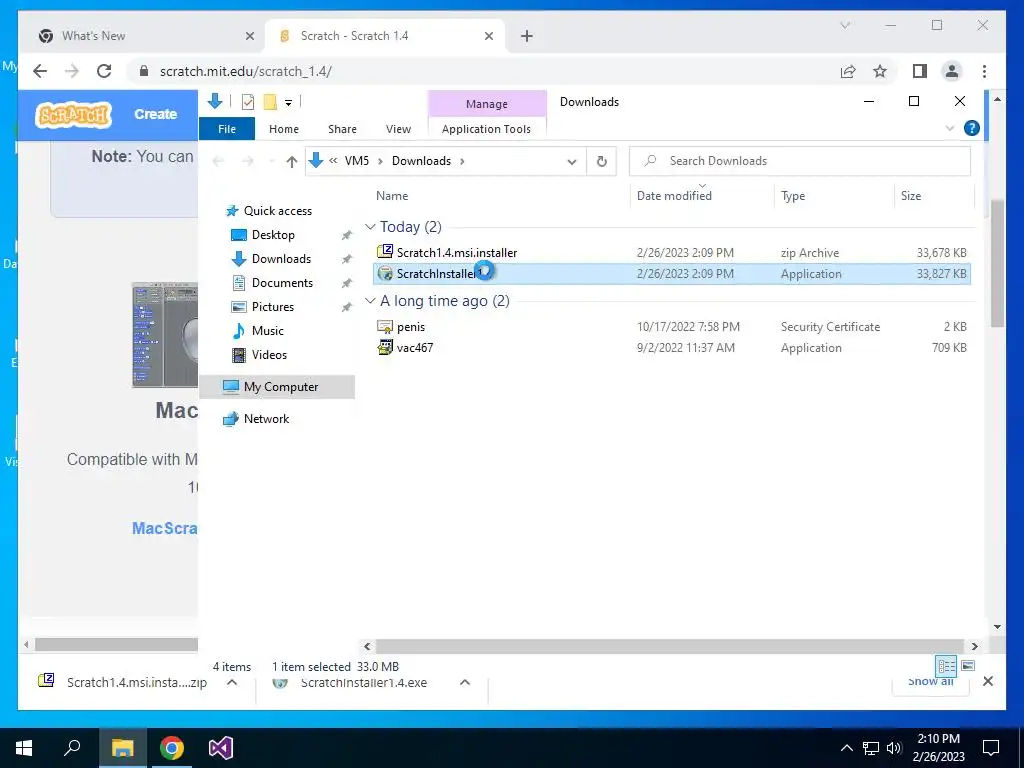Switch to large thumbnails view icon
Image resolution: width=1024 pixels, height=768 pixels.
pos(968,666)
